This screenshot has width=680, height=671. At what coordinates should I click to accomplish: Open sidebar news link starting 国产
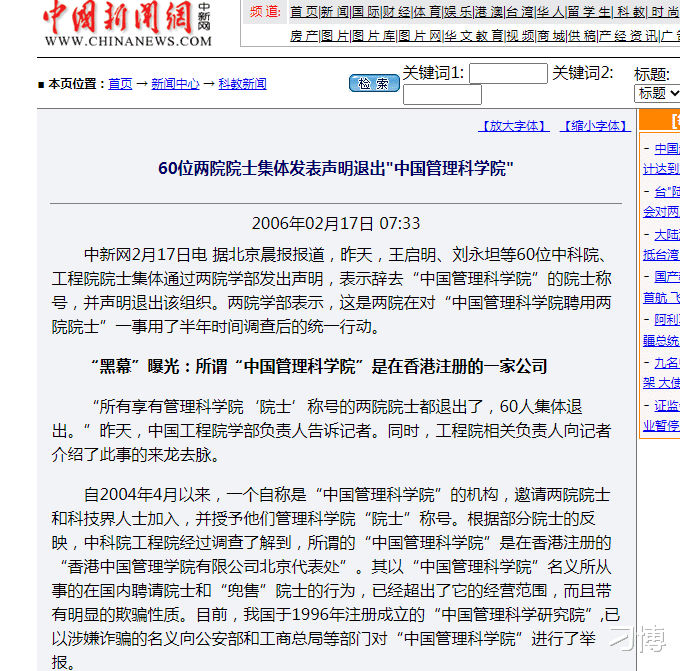click(661, 287)
